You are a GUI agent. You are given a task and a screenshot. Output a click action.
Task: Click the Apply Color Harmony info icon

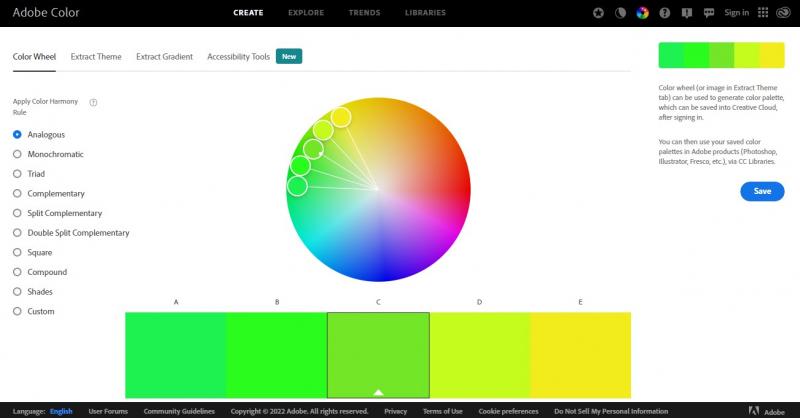[93, 102]
